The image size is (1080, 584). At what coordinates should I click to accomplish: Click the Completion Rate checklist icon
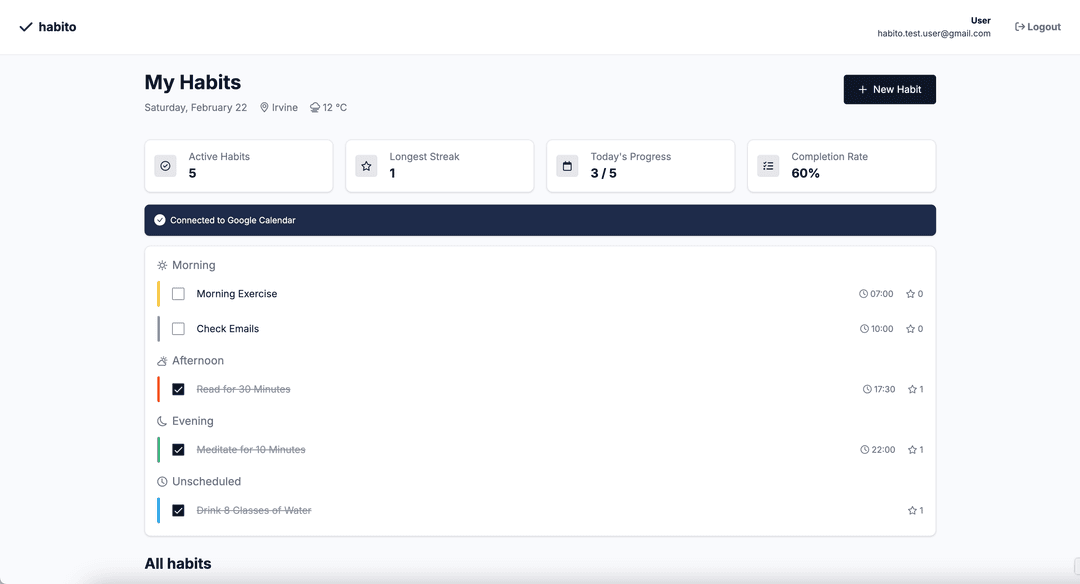768,166
